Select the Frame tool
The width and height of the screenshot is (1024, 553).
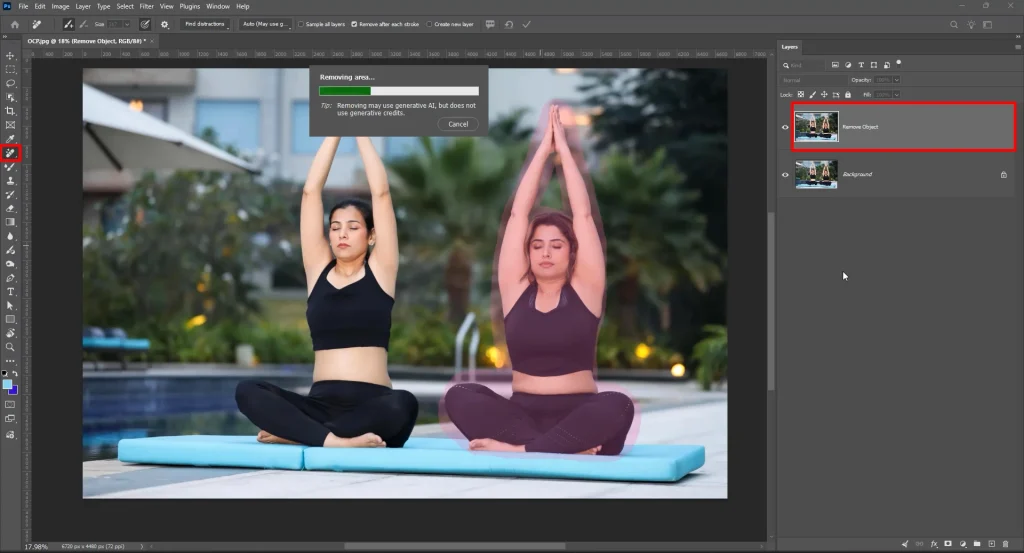[x=10, y=125]
